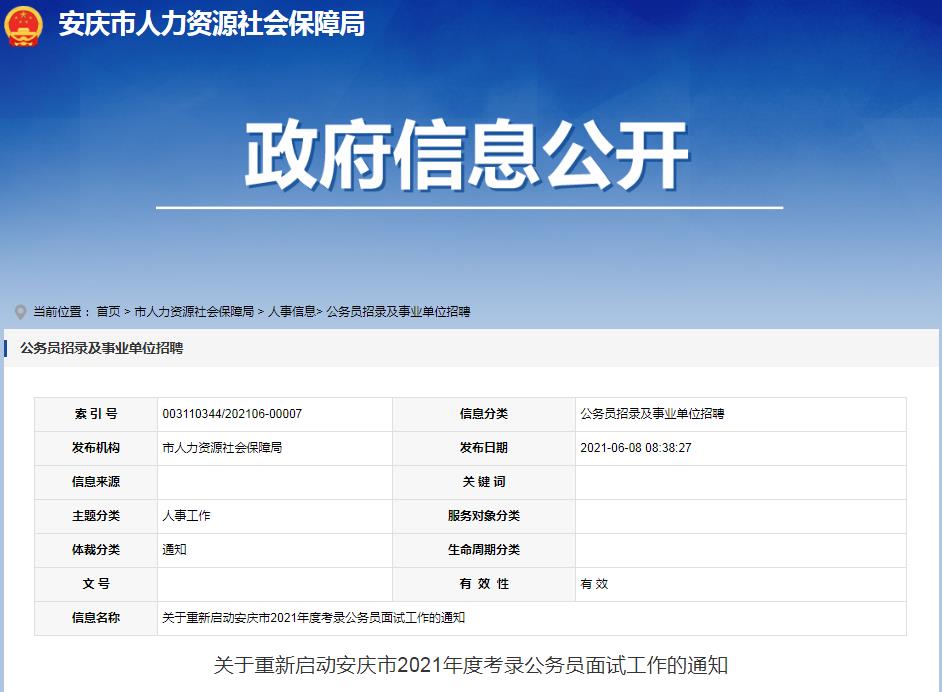Click the location pin icon by breadcrumb
This screenshot has height=692, width=942.
pyautogui.click(x=19, y=312)
